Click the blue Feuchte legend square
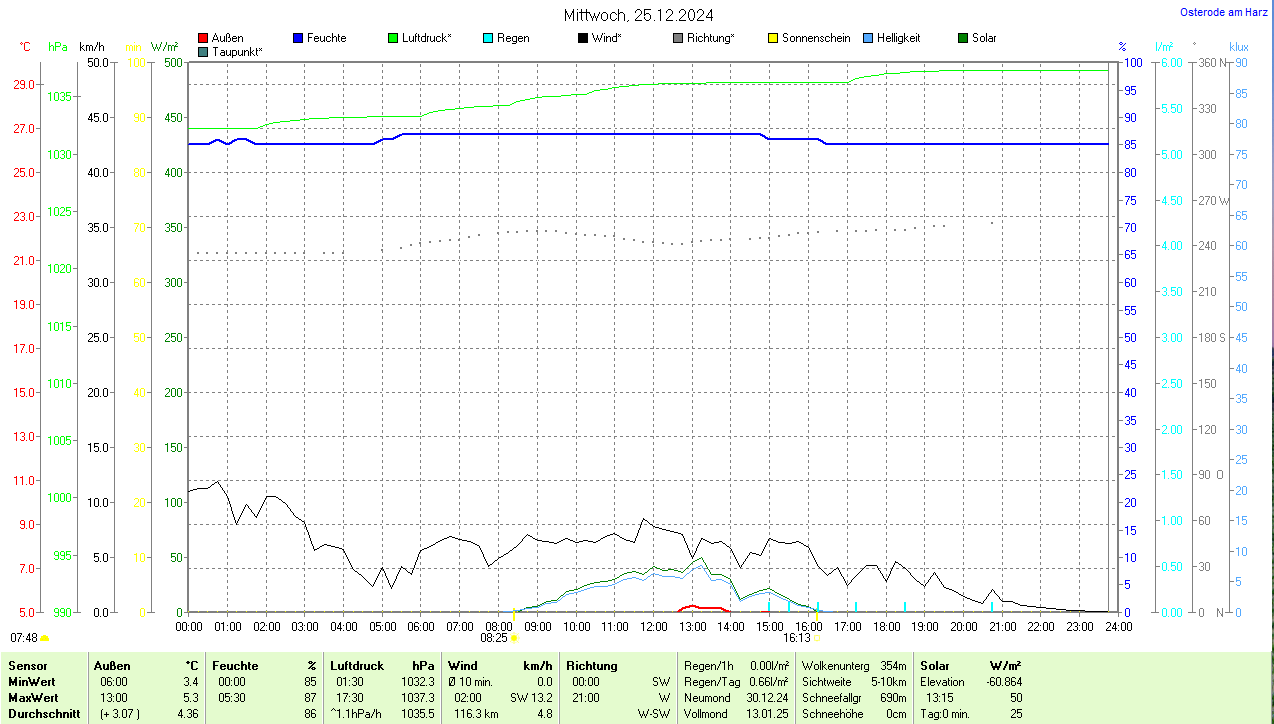This screenshot has height=724, width=1274. (298, 38)
